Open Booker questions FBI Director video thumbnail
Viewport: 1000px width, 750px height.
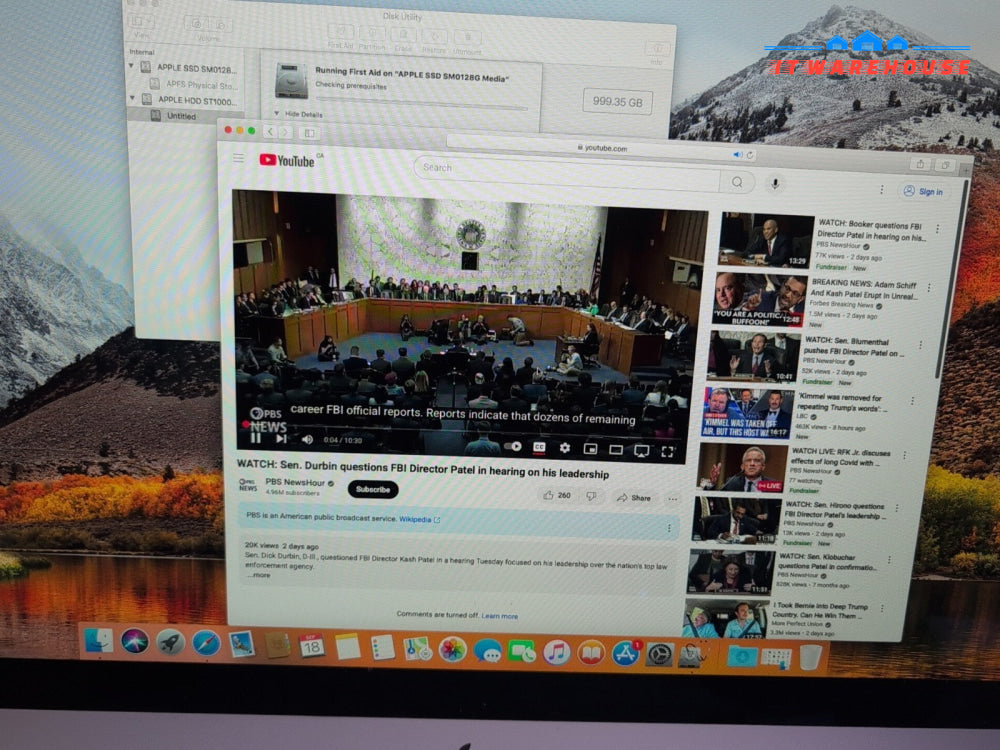pyautogui.click(x=767, y=239)
